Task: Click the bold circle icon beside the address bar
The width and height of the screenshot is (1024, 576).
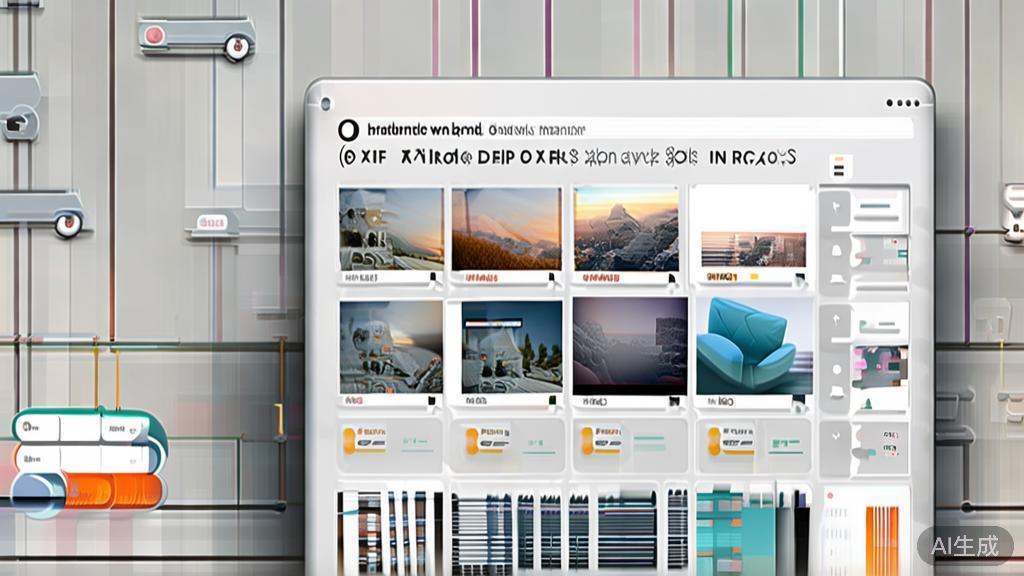Action: [349, 131]
